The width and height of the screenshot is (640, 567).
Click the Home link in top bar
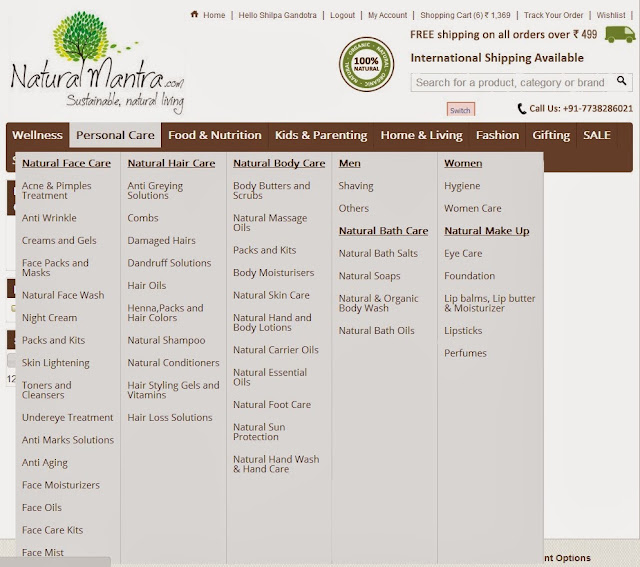point(214,15)
